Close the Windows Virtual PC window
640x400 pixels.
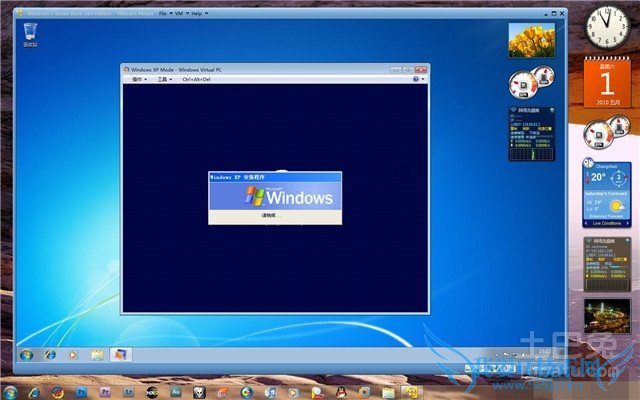pos(421,70)
